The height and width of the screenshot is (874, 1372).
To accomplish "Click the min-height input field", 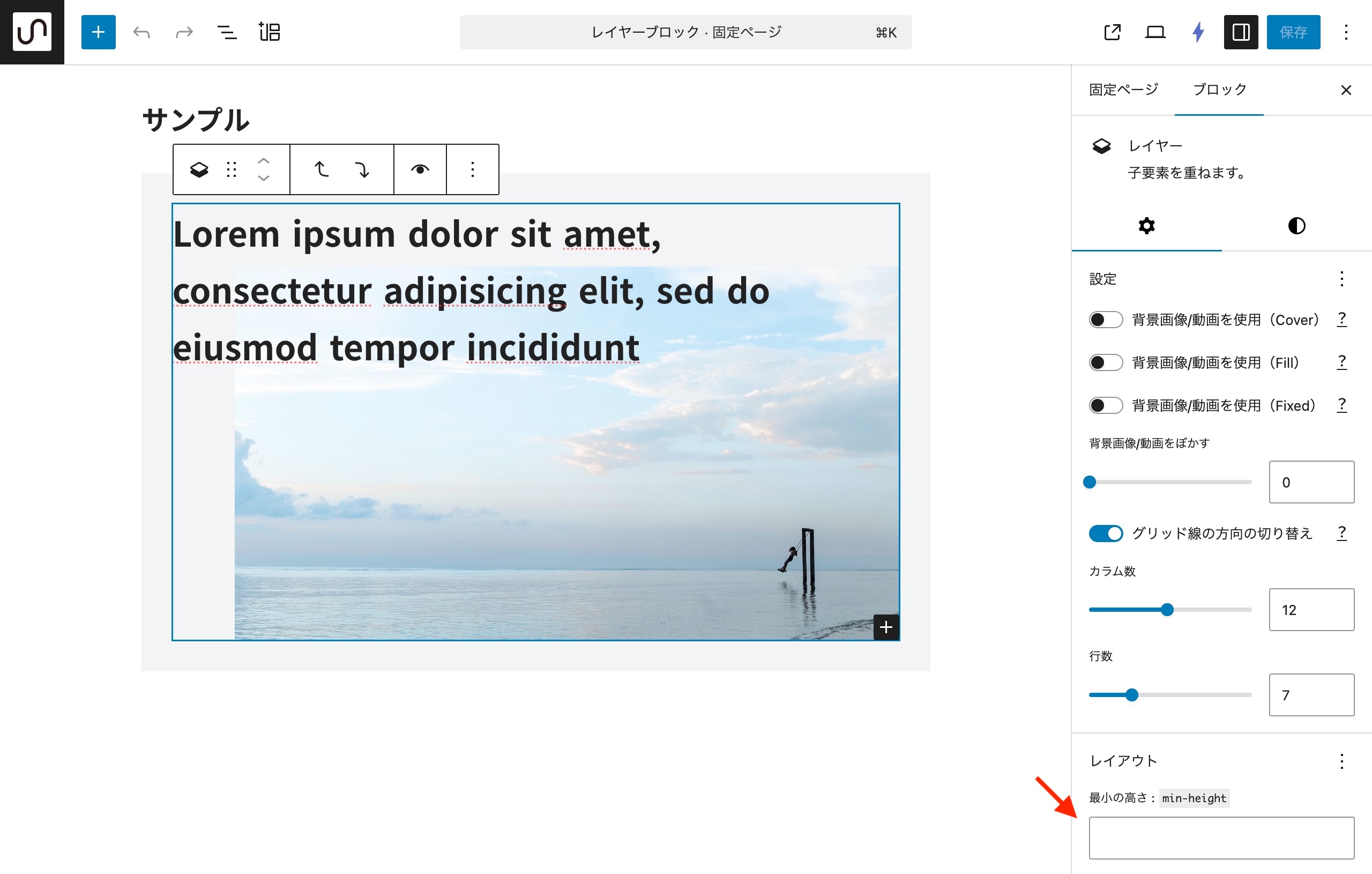I will tap(1221, 838).
